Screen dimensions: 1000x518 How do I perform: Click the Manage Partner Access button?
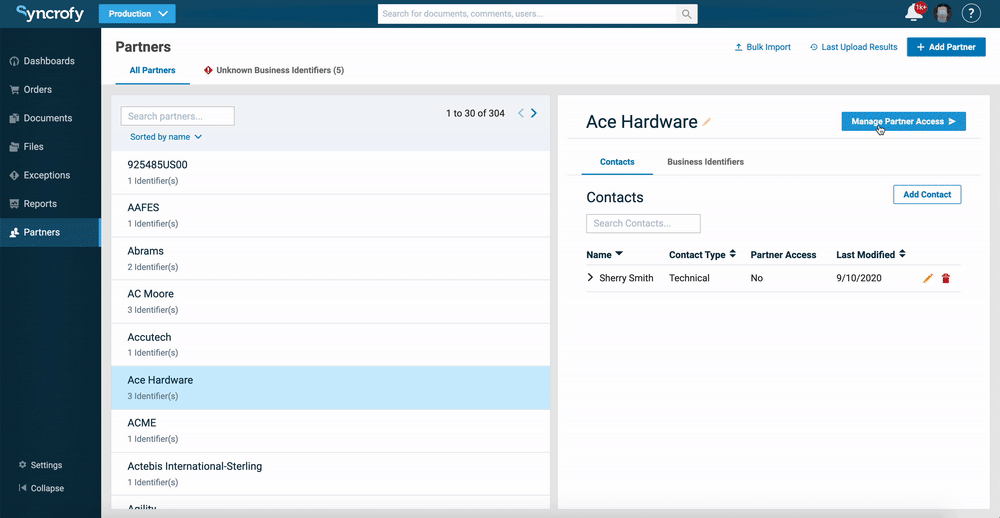point(903,122)
